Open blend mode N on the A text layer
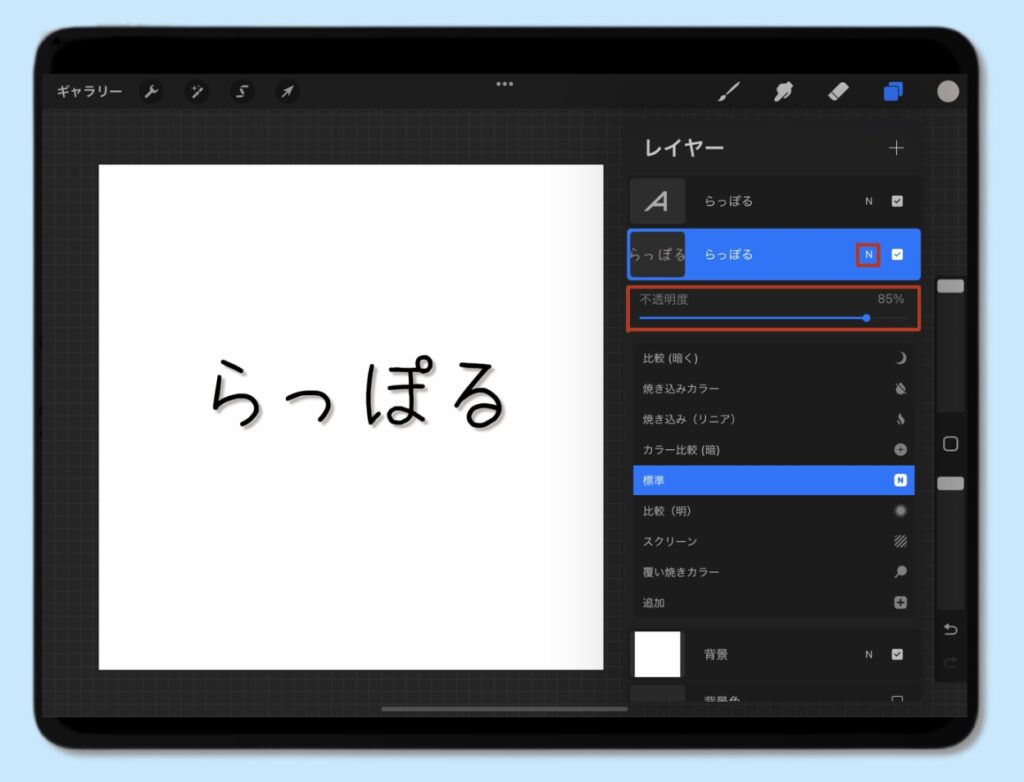Image resolution: width=1024 pixels, height=782 pixels. 869,201
